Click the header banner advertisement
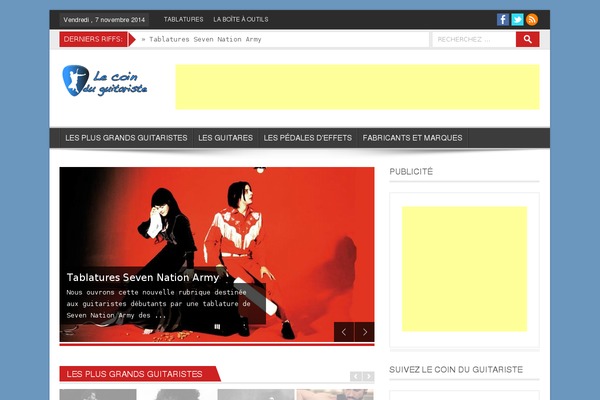The width and height of the screenshot is (600, 400). [357, 87]
